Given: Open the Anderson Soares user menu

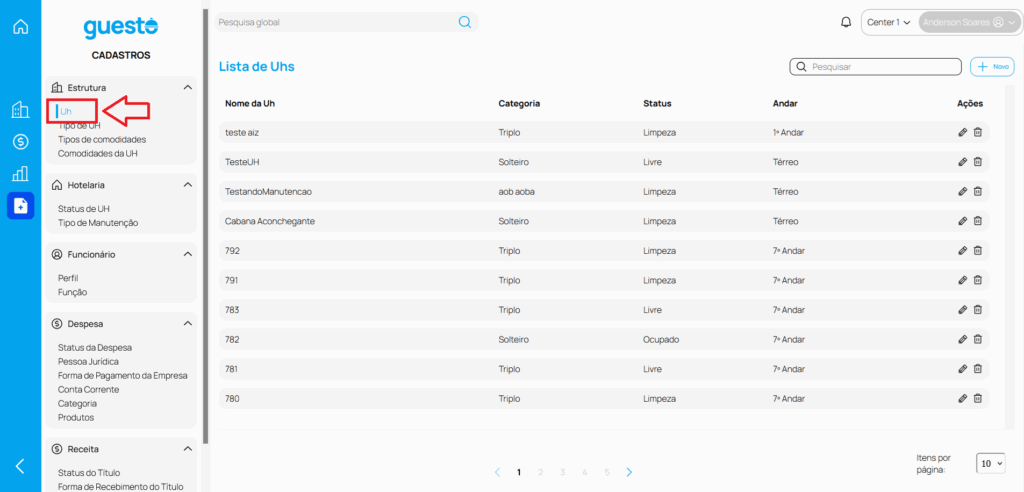Looking at the screenshot, I should click(x=968, y=22).
